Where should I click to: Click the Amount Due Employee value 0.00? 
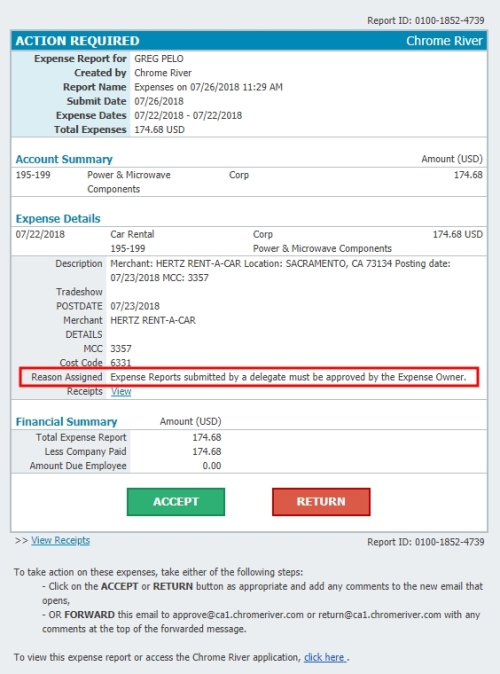click(212, 466)
